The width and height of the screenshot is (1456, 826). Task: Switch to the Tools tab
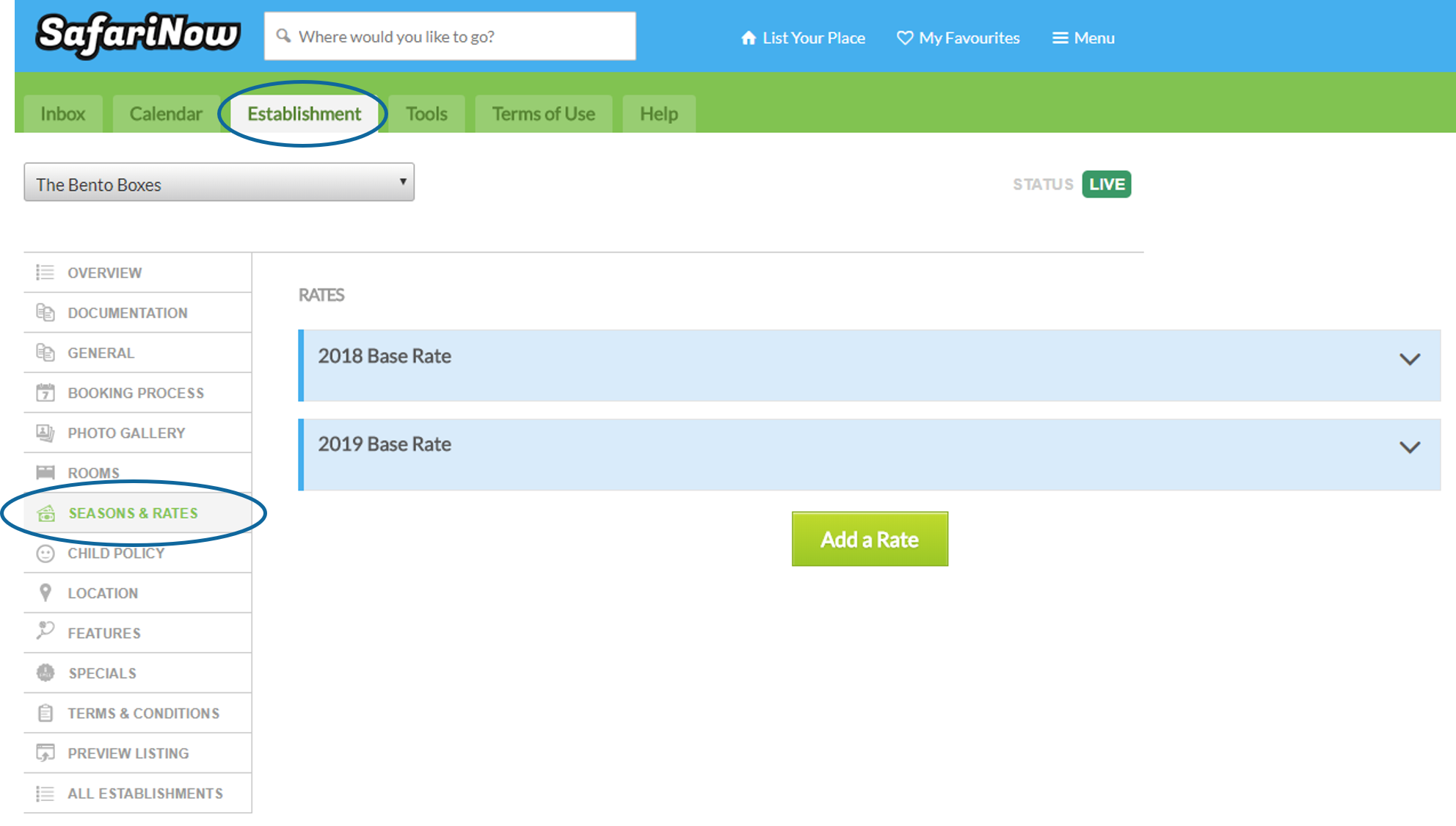click(426, 114)
